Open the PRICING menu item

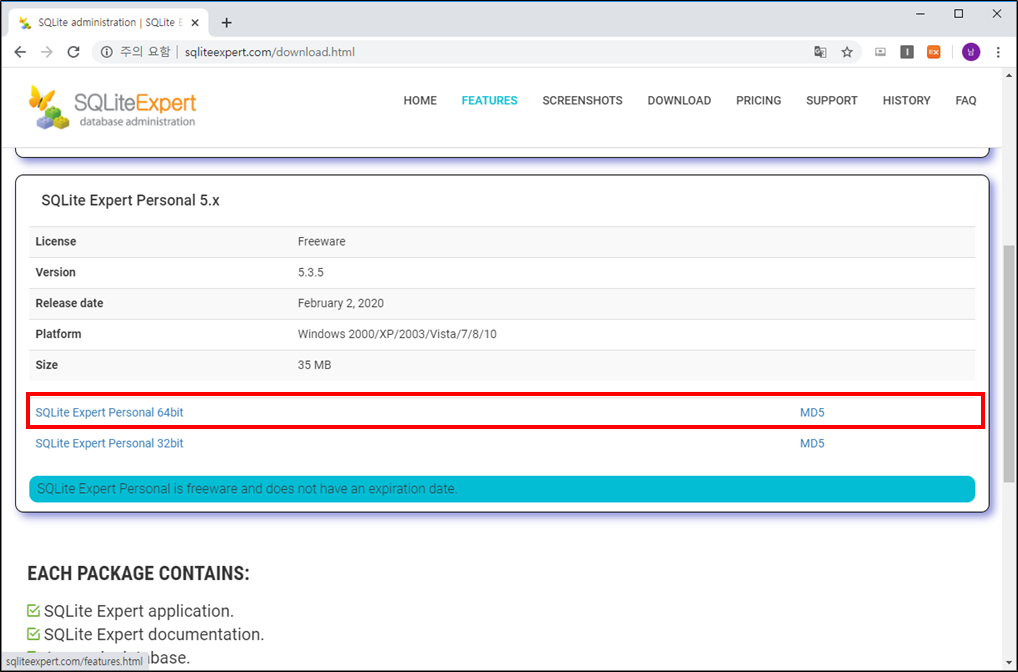[x=758, y=101]
